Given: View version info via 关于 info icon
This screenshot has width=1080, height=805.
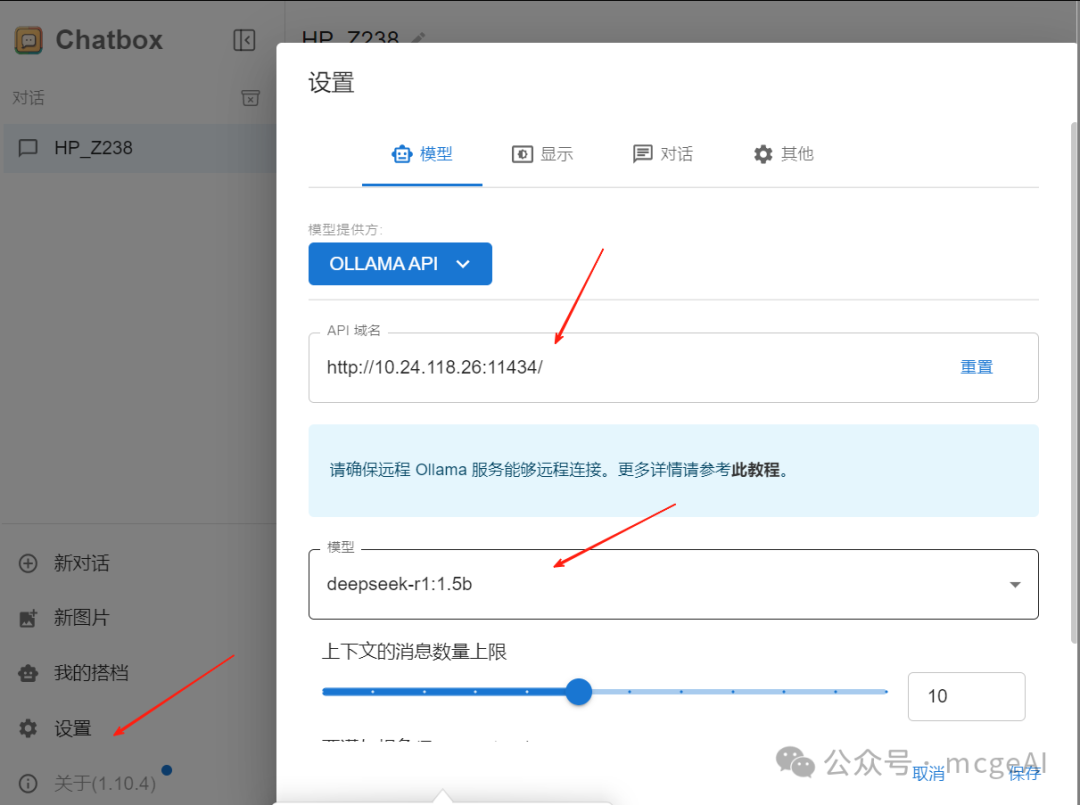Looking at the screenshot, I should click(x=27, y=783).
